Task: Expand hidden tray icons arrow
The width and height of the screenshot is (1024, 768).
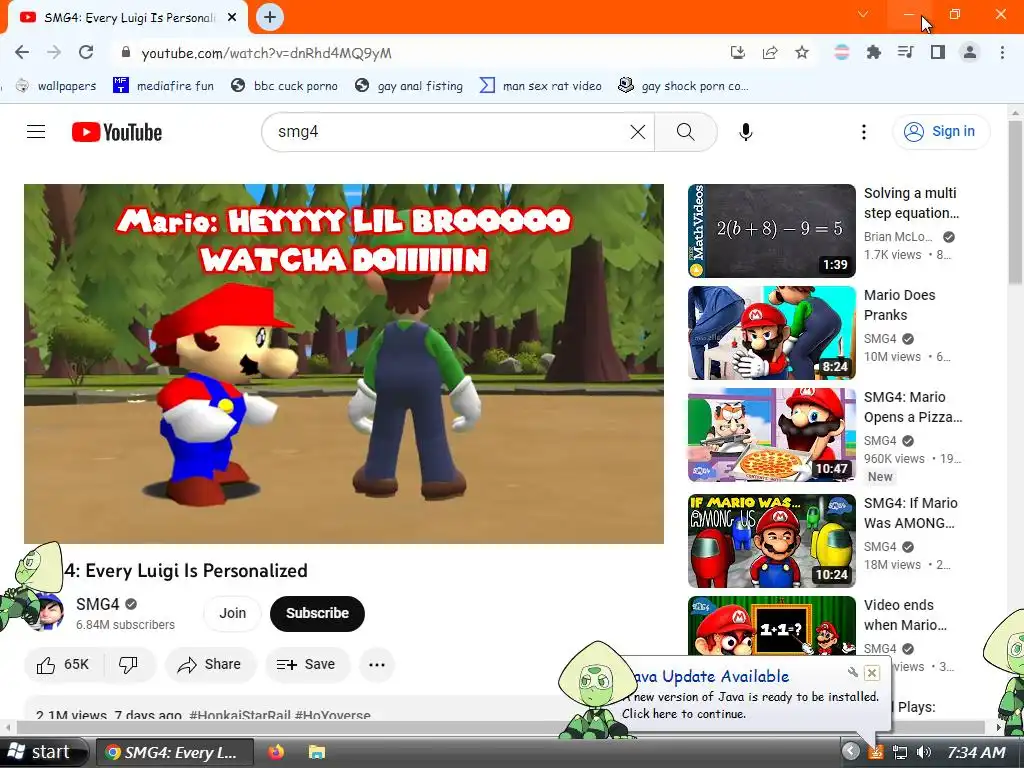Action: click(x=850, y=752)
